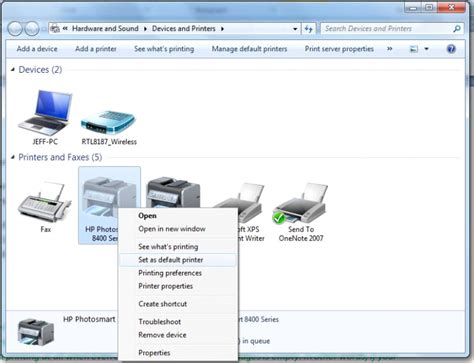Open the change view dropdown arrow
Viewport: 474px width, 363px height.
[x=426, y=49]
